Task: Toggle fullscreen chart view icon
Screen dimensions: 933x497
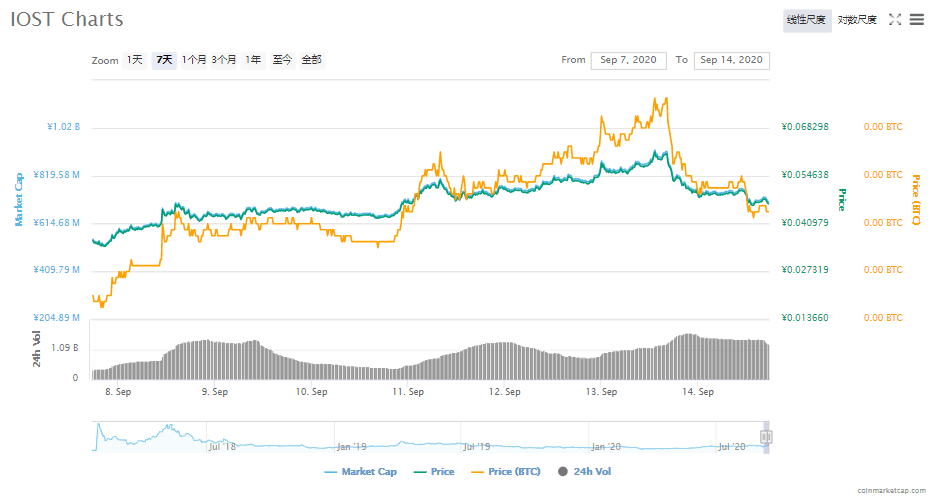Action: (895, 20)
